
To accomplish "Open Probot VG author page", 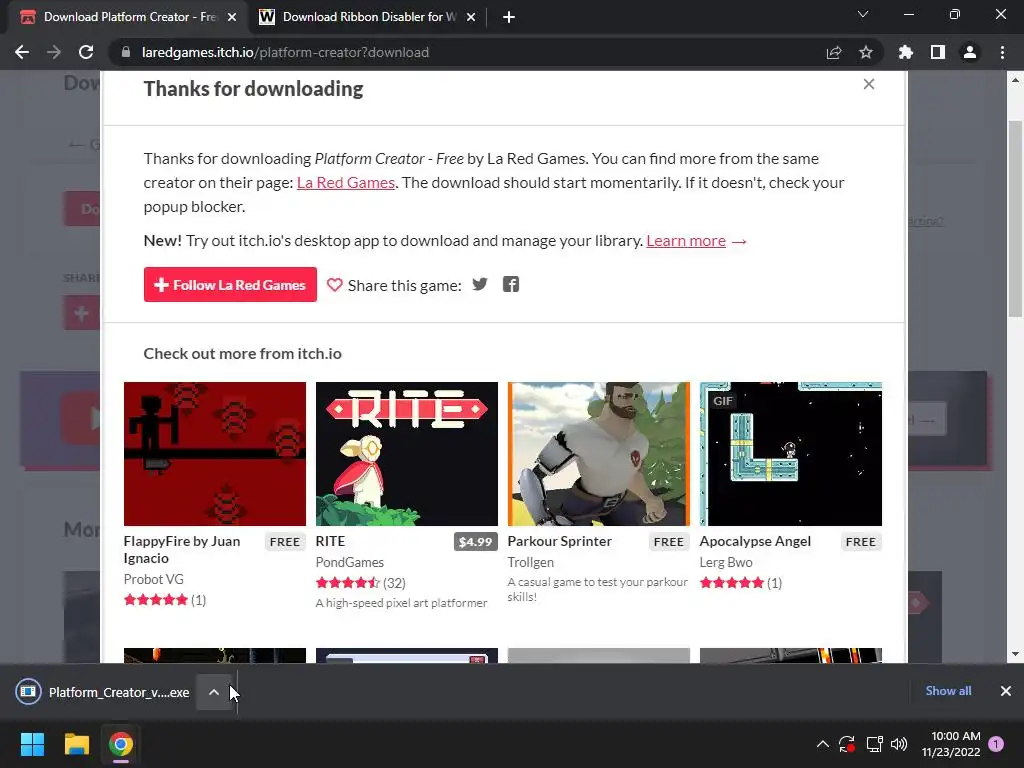I will tap(153, 579).
